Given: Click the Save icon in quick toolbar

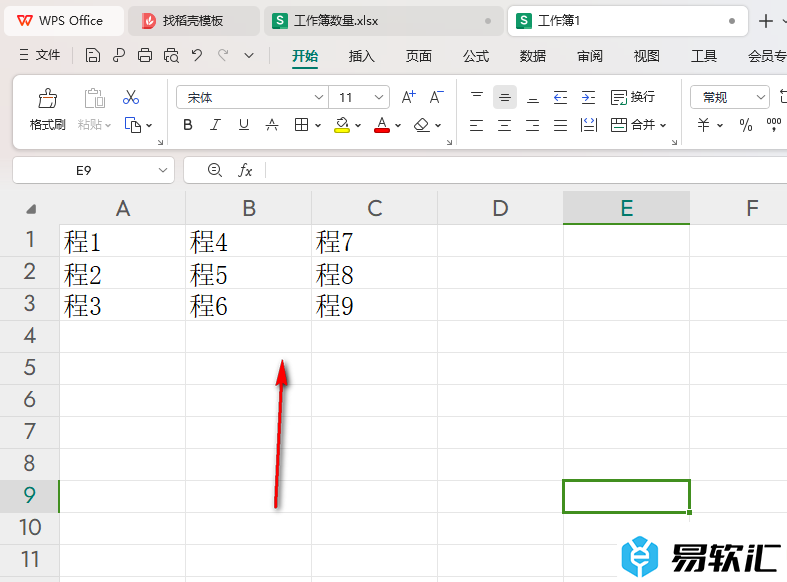Looking at the screenshot, I should (92, 55).
